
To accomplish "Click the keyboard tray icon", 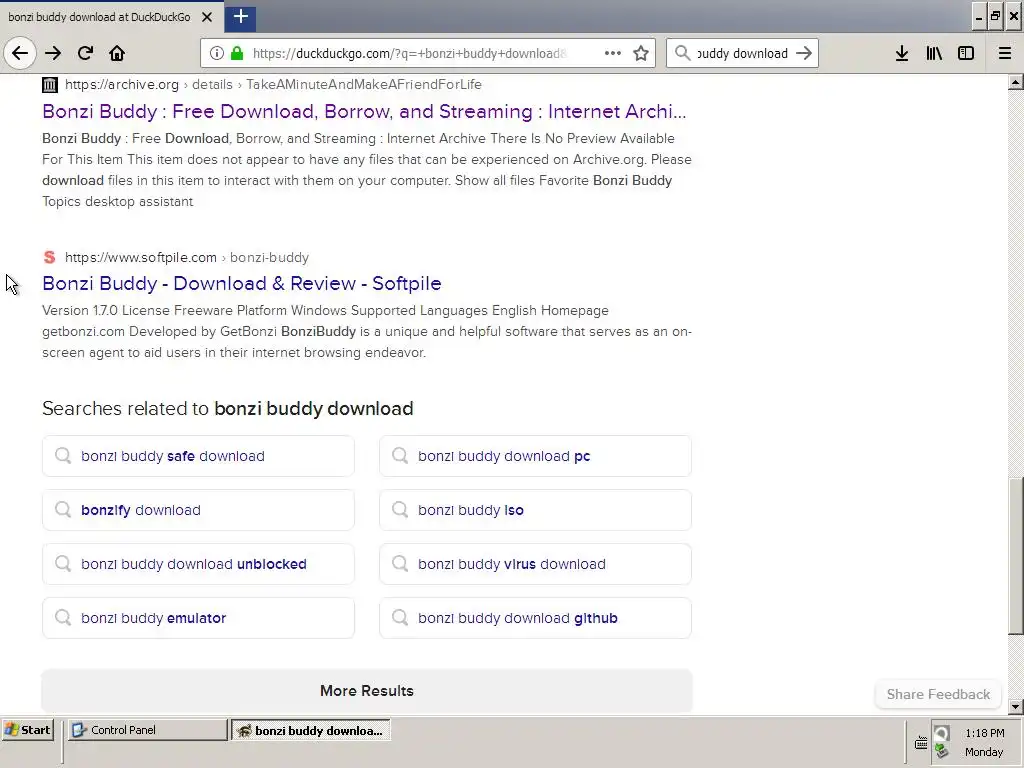I will click(920, 743).
